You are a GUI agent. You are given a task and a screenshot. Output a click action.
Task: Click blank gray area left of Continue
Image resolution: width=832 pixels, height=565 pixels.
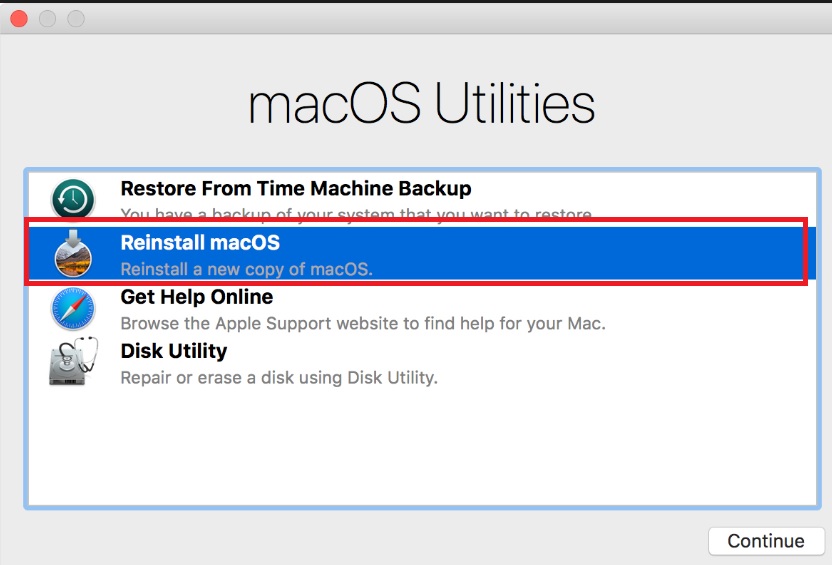pyautogui.click(x=400, y=540)
